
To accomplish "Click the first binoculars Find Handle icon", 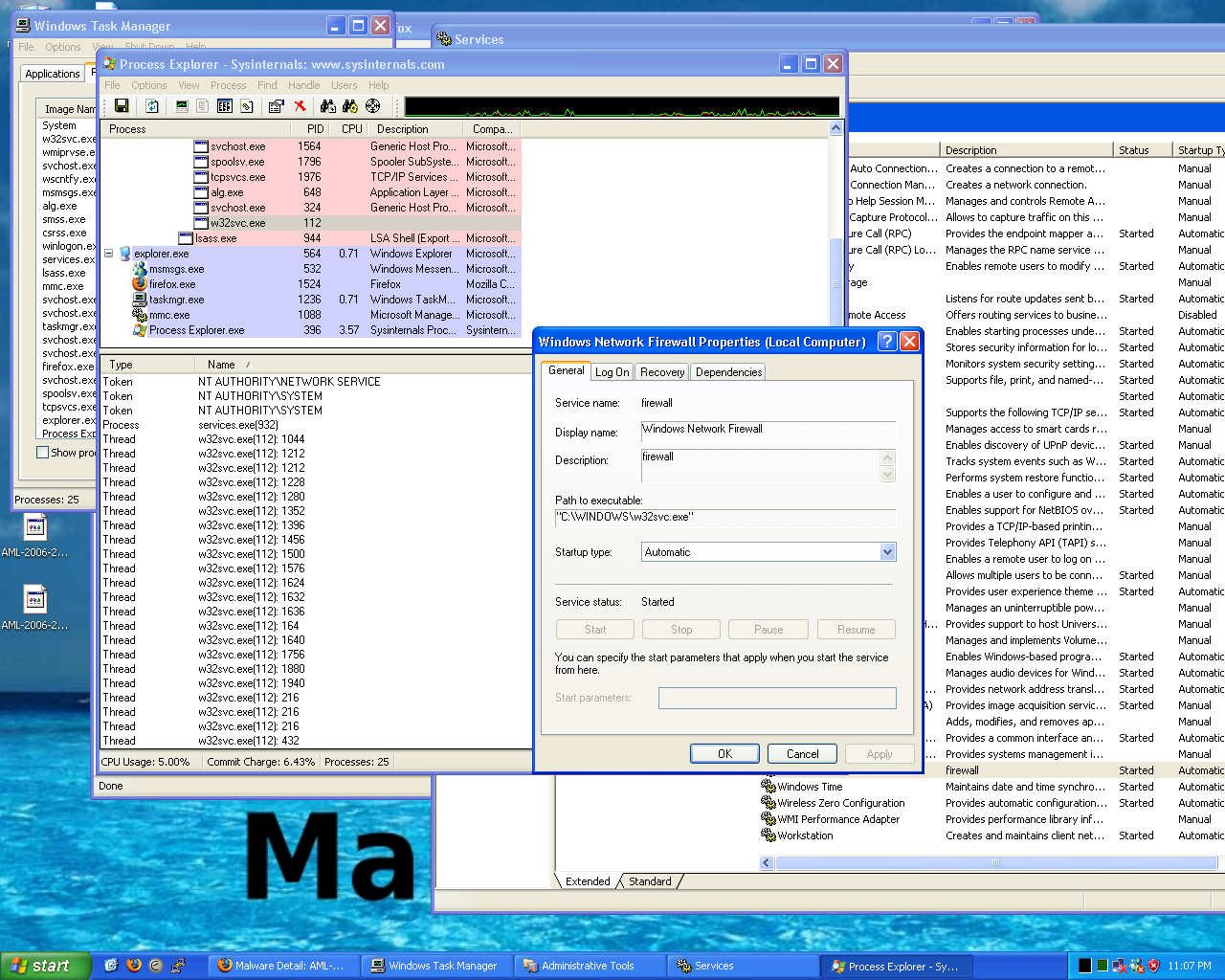I will [328, 106].
